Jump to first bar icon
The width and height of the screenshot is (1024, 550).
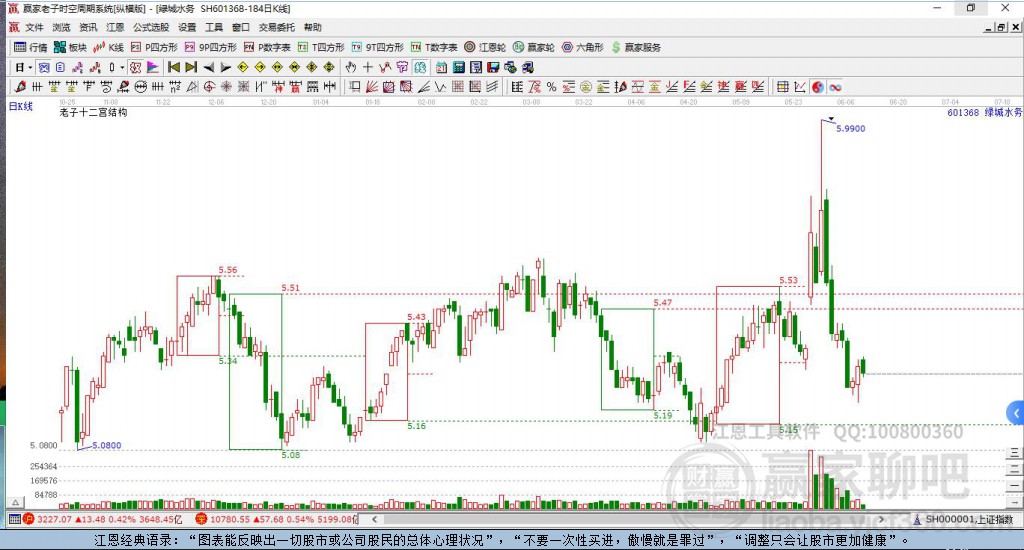[x=174, y=67]
